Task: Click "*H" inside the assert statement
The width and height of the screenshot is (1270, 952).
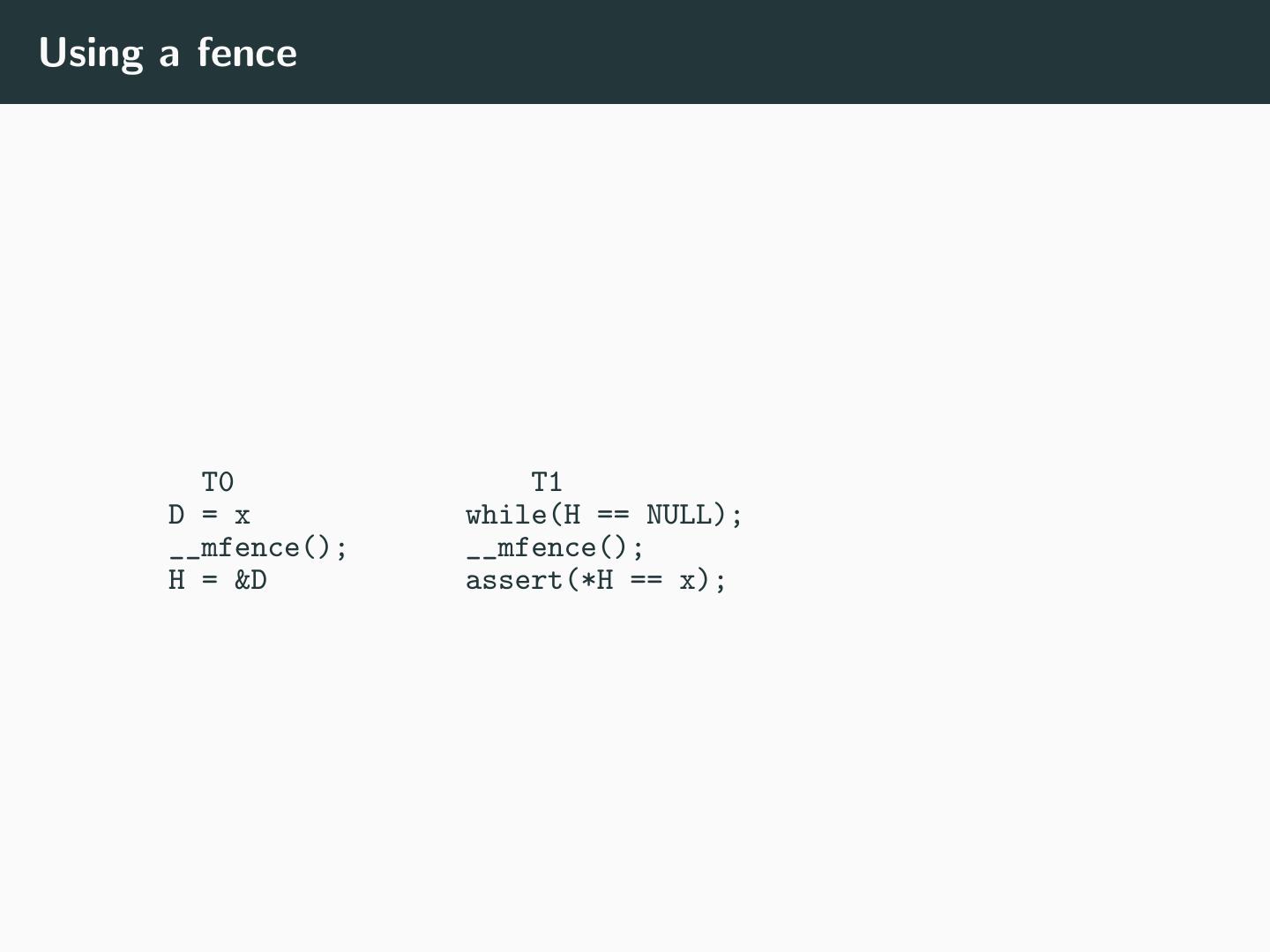Action: [x=596, y=581]
